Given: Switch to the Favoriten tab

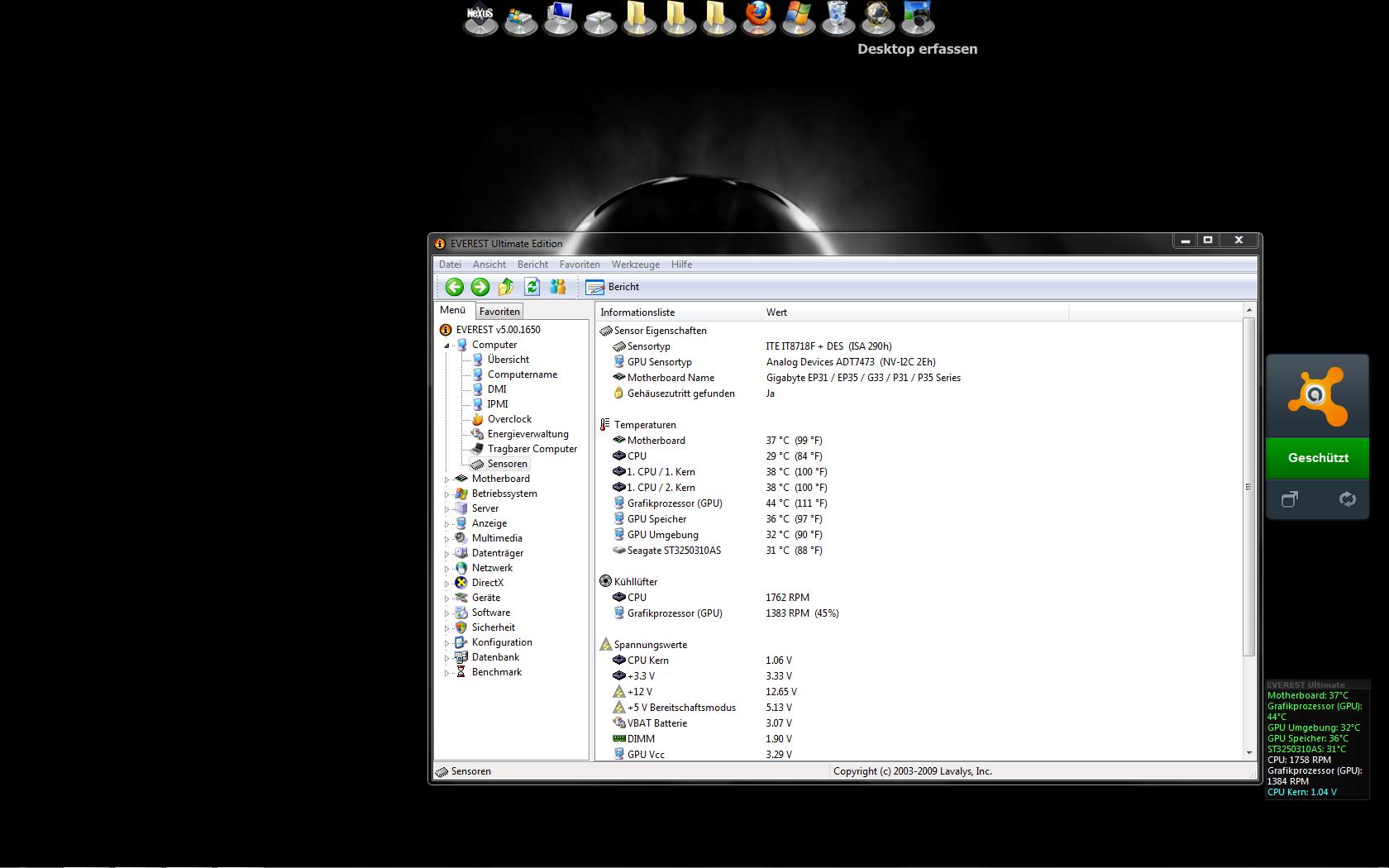Looking at the screenshot, I should (499, 312).
